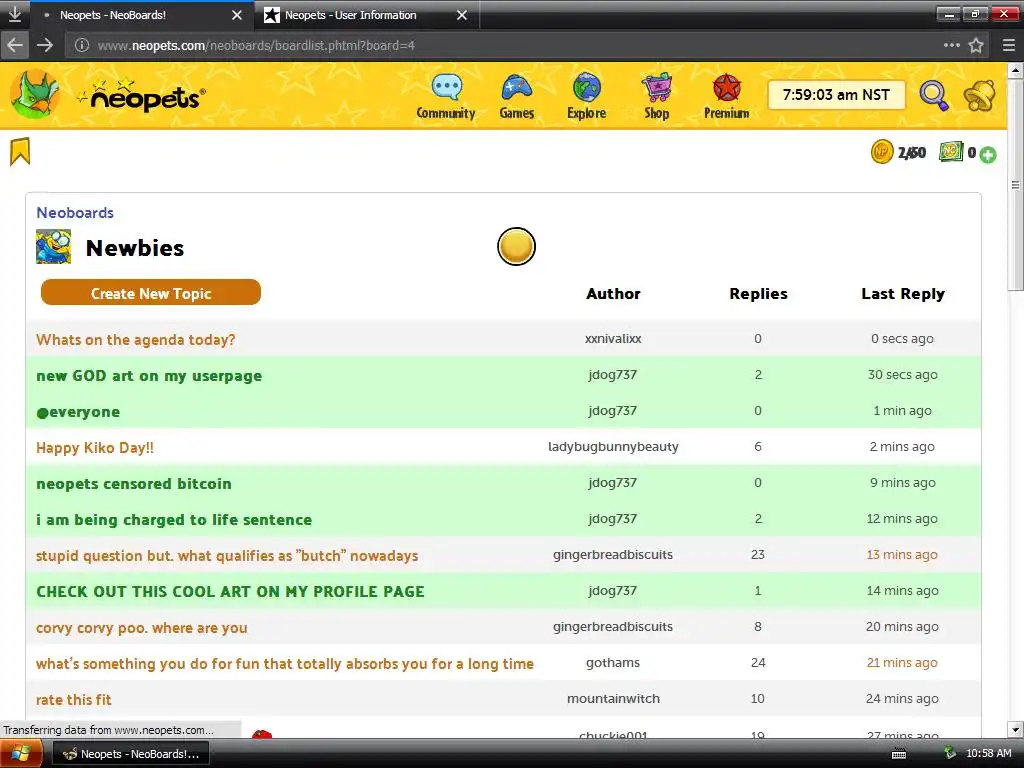The width and height of the screenshot is (1024, 768).
Task: Click author name xxnivalixx
Action: pyautogui.click(x=613, y=338)
